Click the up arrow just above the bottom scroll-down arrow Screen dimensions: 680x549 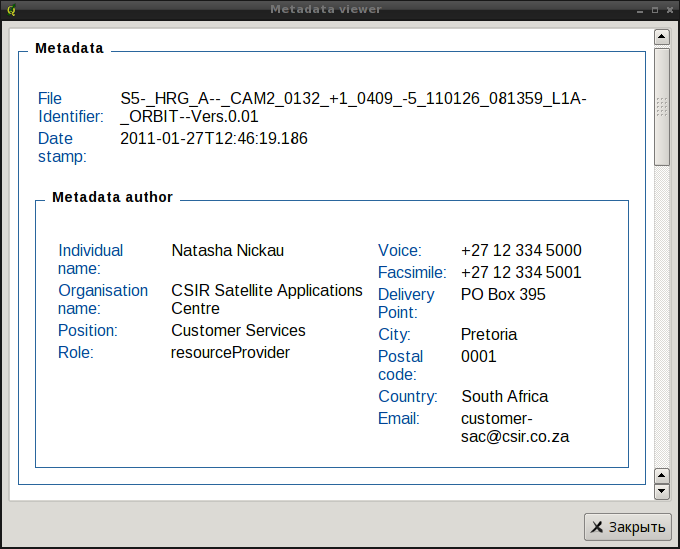[x=661, y=475]
